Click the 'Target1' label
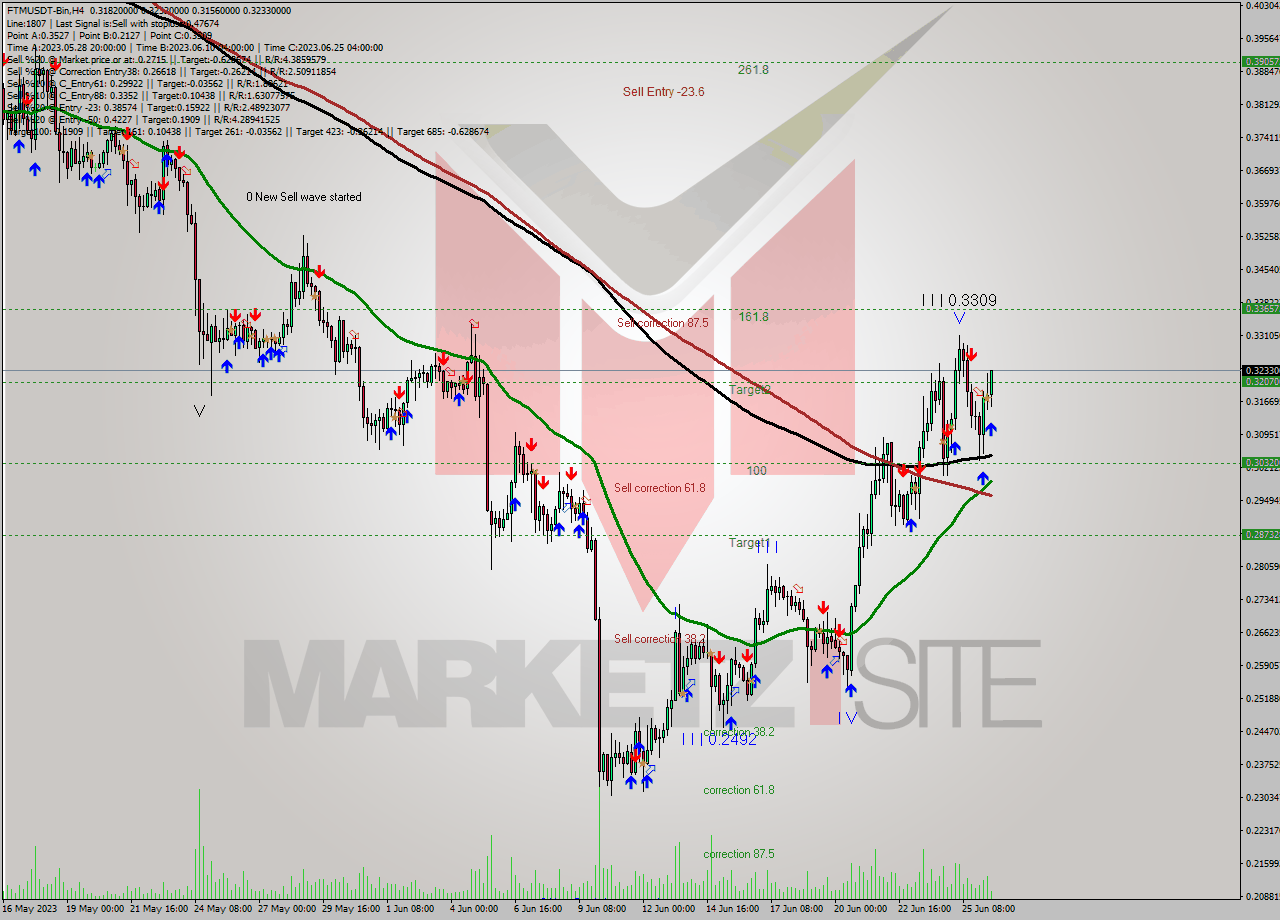This screenshot has width=1280, height=920. tap(748, 542)
